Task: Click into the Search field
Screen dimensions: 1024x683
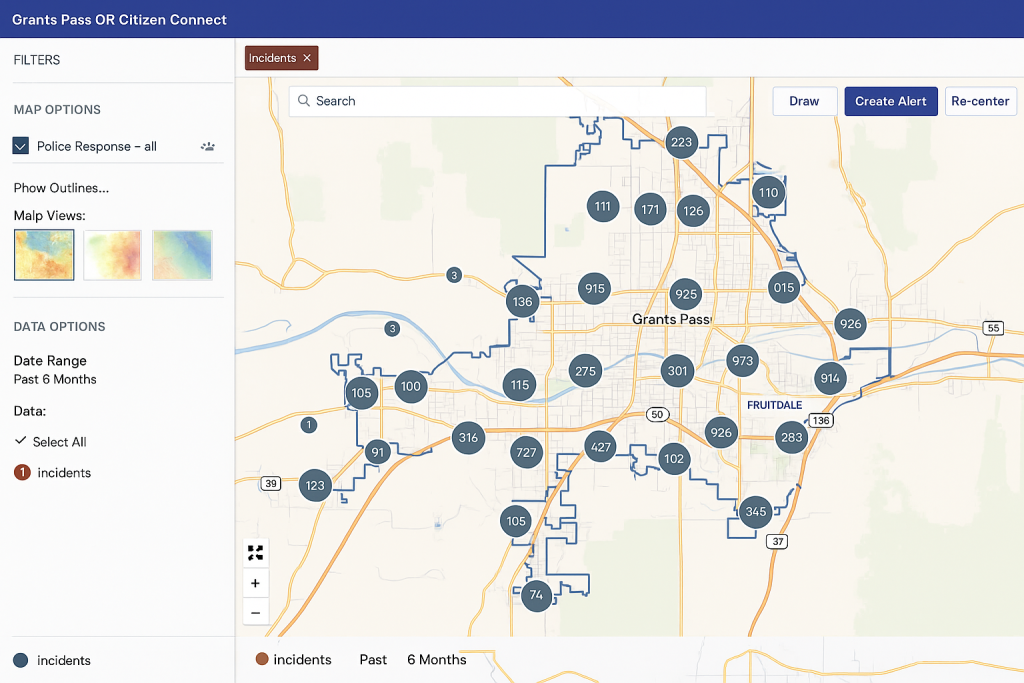Action: click(498, 101)
